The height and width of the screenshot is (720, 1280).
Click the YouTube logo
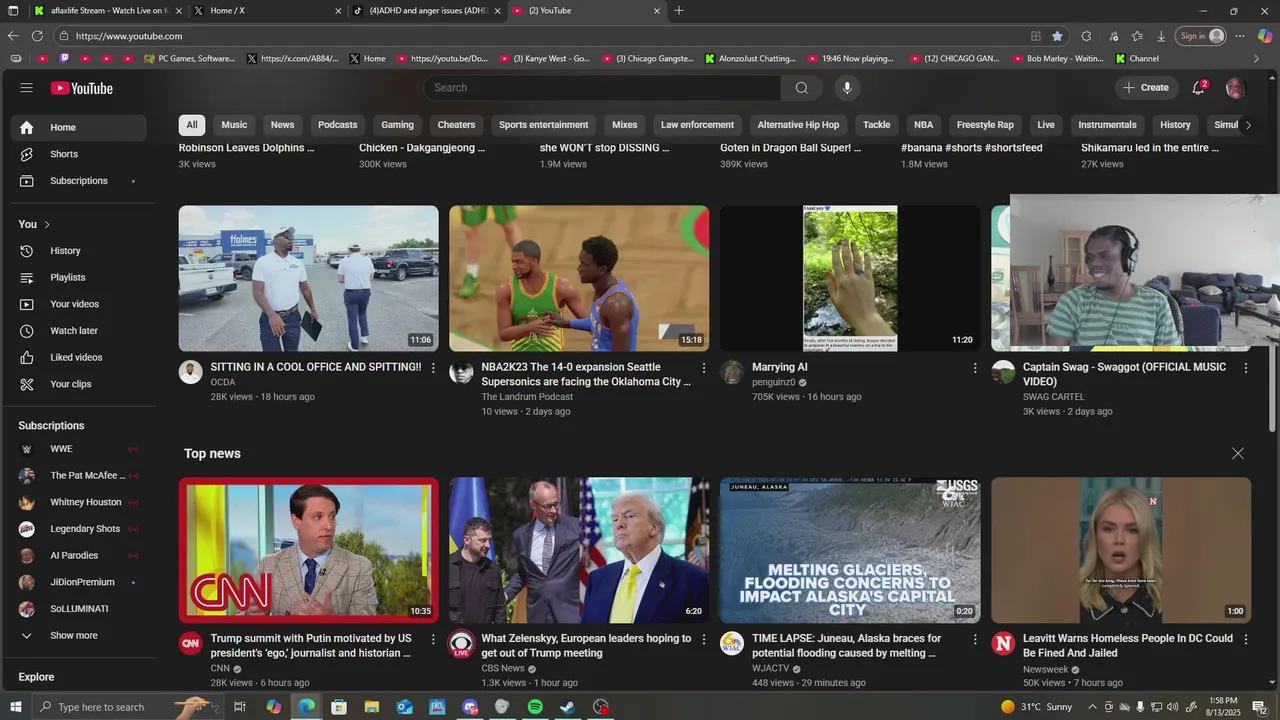pos(82,88)
